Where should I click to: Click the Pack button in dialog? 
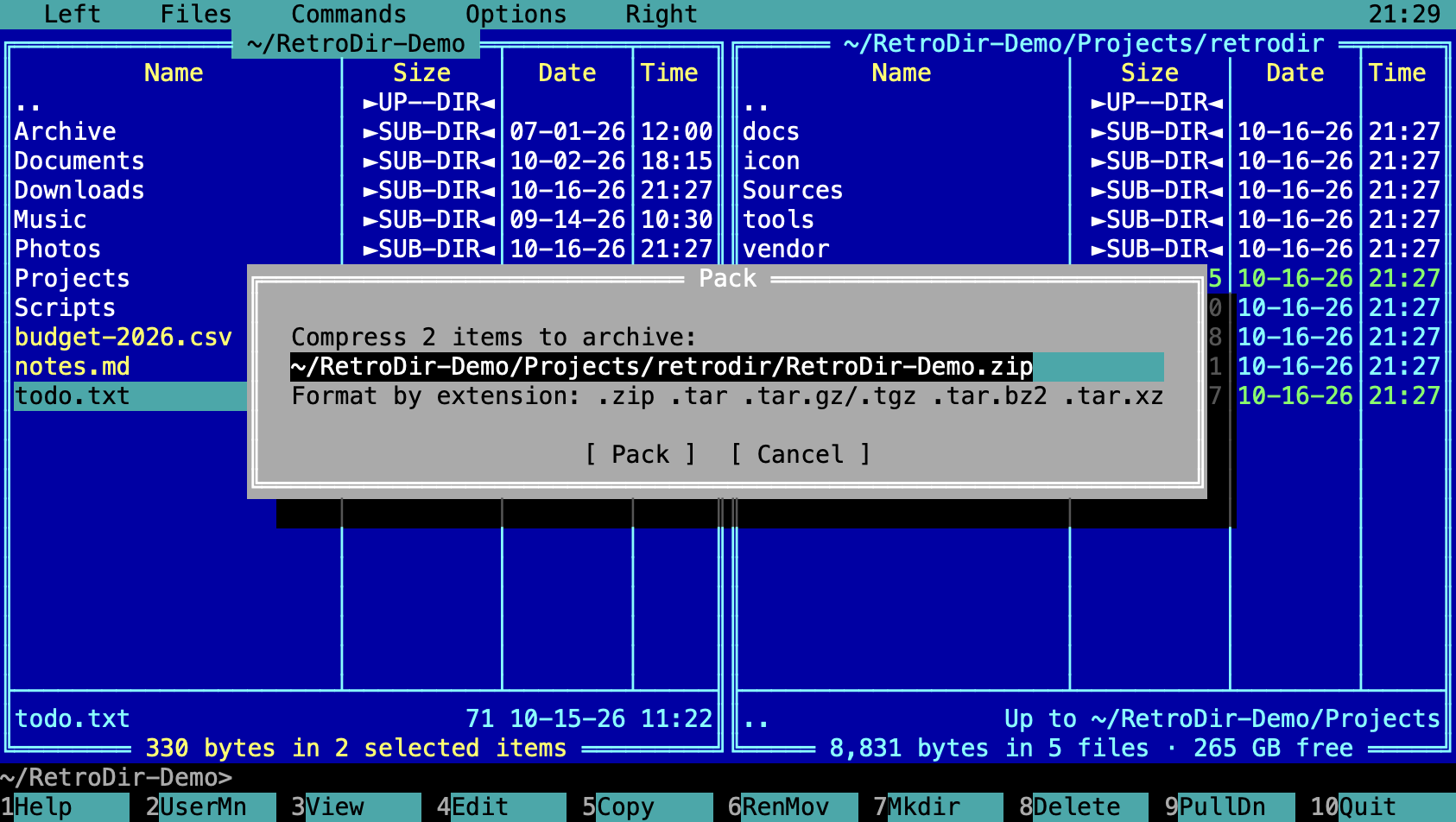[x=641, y=454]
